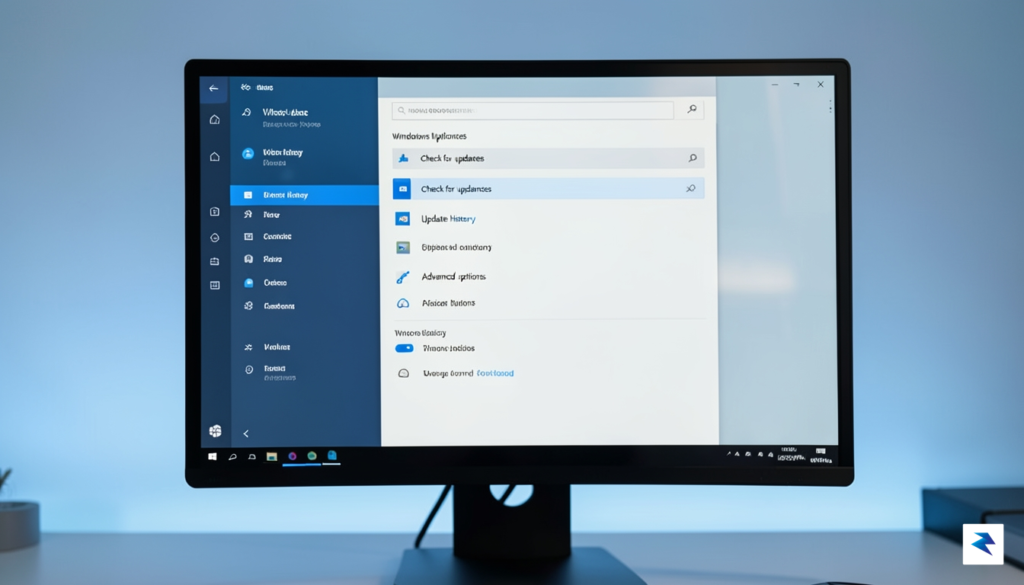Click the wrench icon beside Advanced options
This screenshot has width=1024, height=585.
pos(402,277)
